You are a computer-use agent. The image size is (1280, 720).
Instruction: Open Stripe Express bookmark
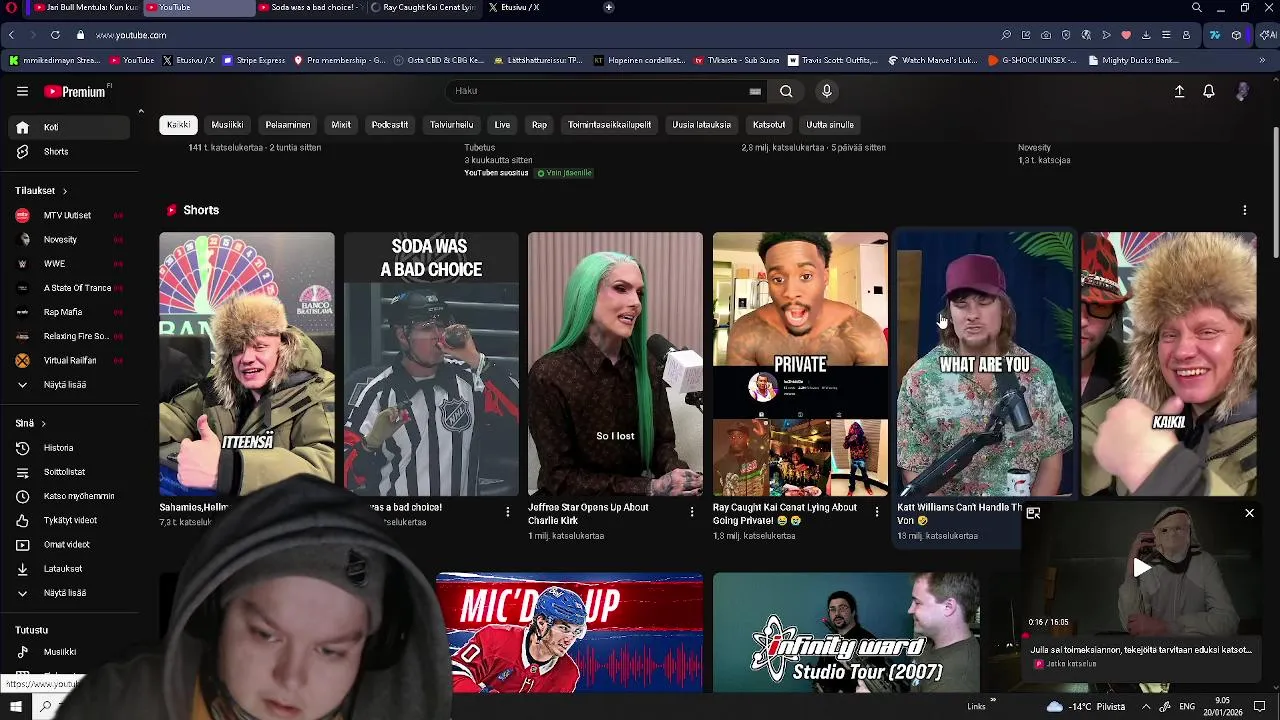click(x=254, y=60)
